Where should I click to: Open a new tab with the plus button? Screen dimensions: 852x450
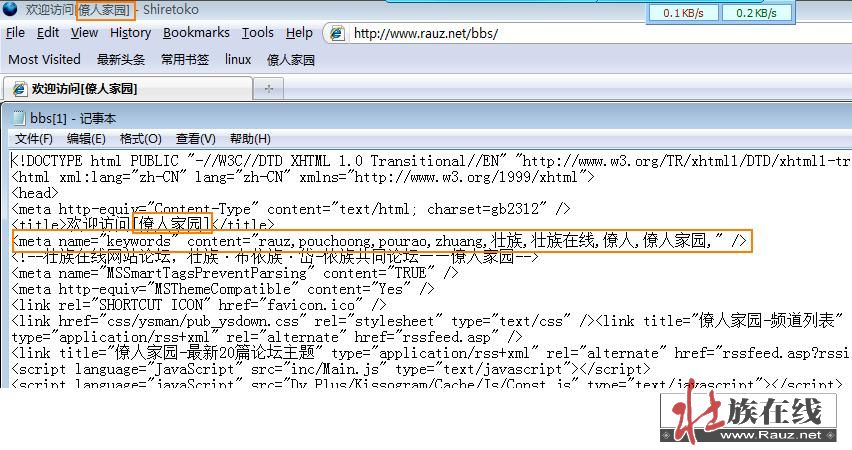tap(267, 89)
